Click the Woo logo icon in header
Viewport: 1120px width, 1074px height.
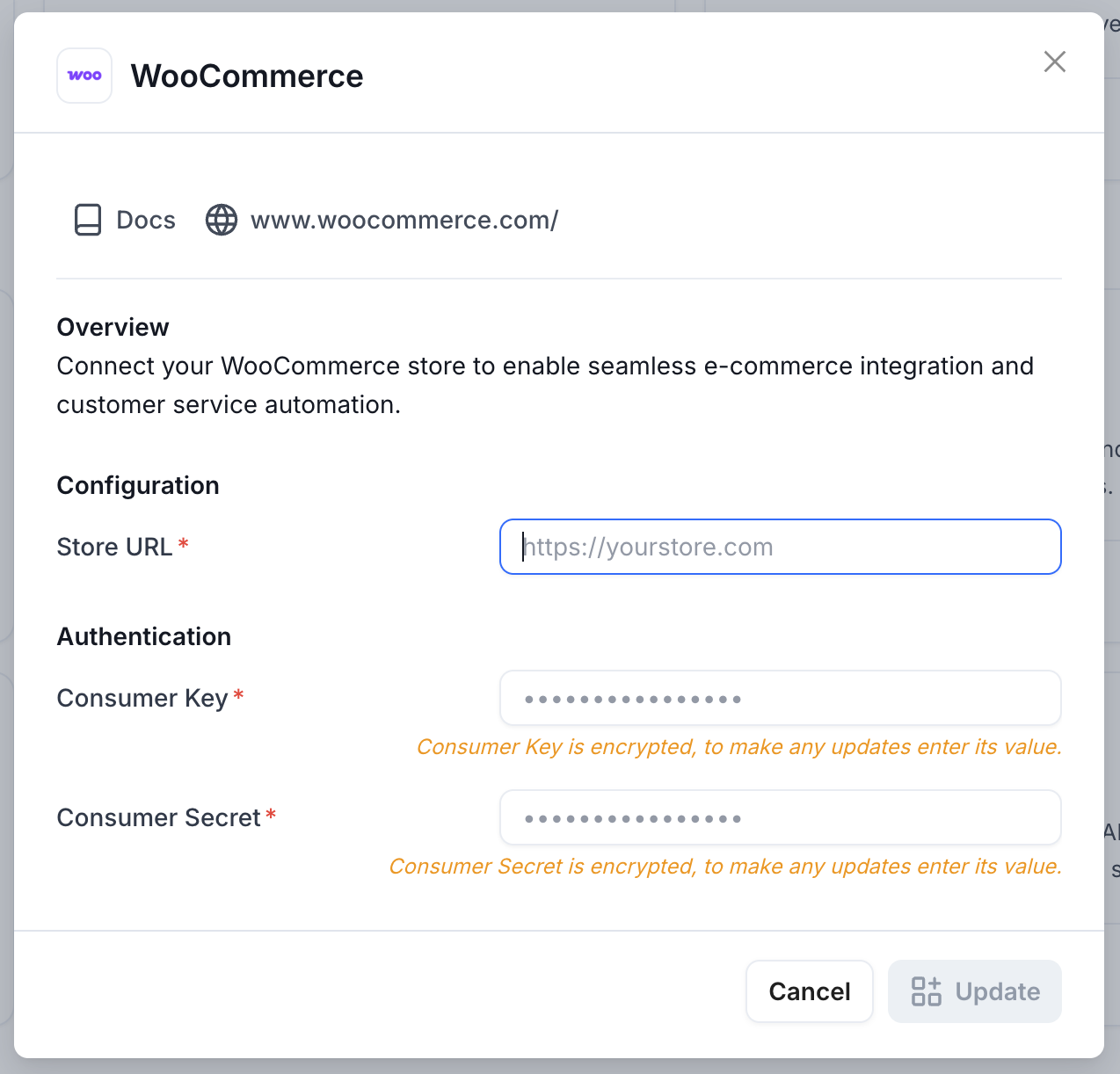84,76
